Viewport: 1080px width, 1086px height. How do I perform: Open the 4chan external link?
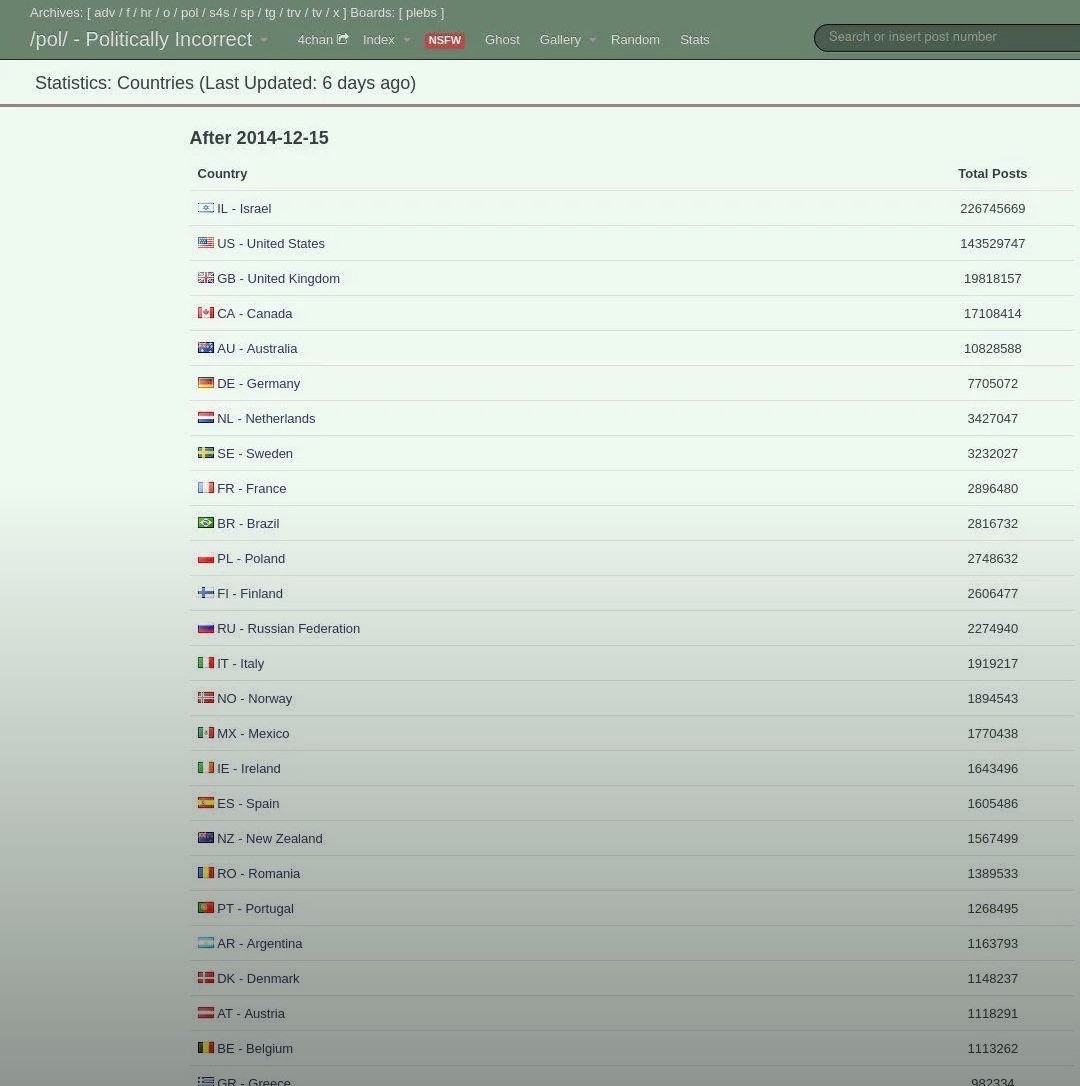coord(323,39)
